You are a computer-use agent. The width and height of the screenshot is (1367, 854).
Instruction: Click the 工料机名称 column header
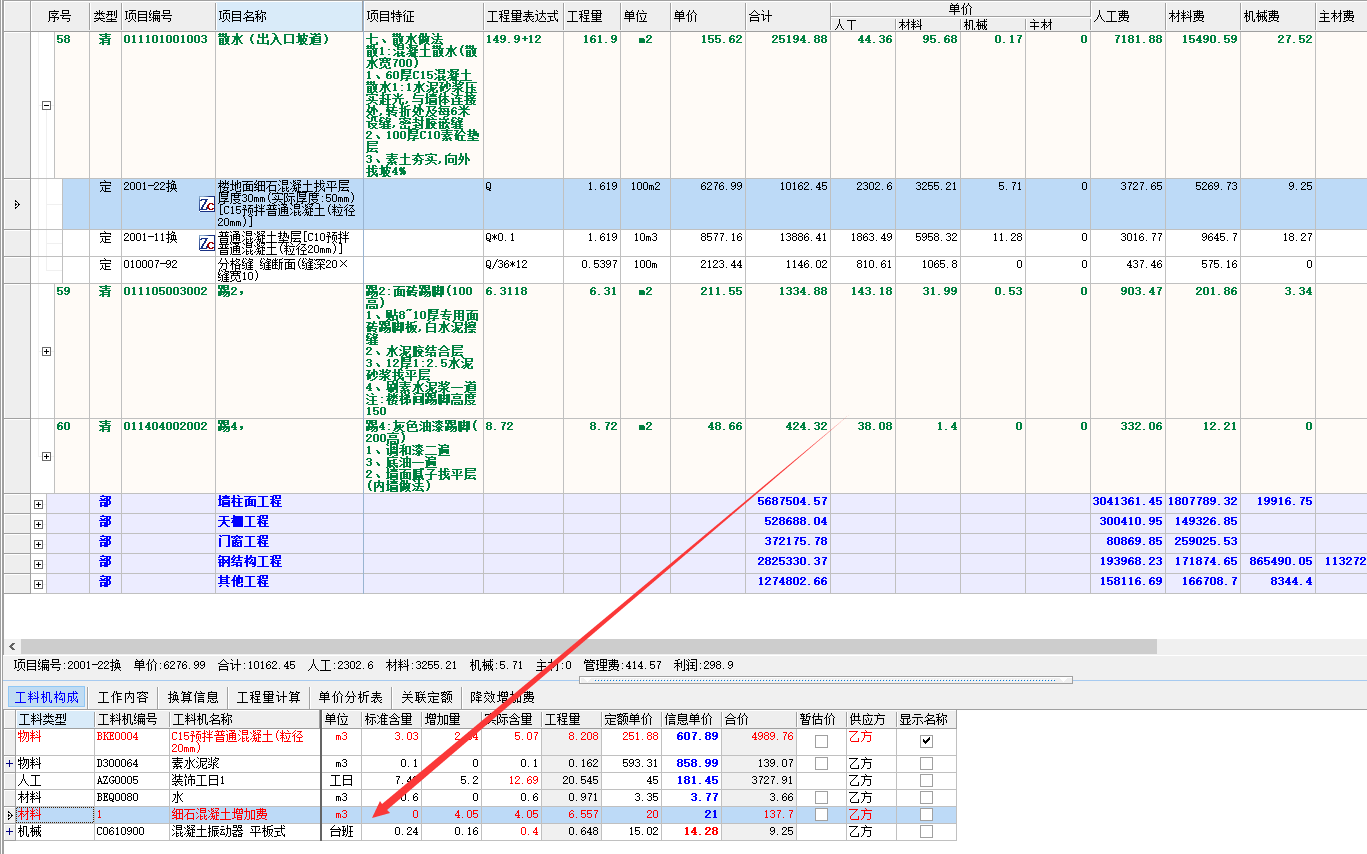tap(244, 719)
